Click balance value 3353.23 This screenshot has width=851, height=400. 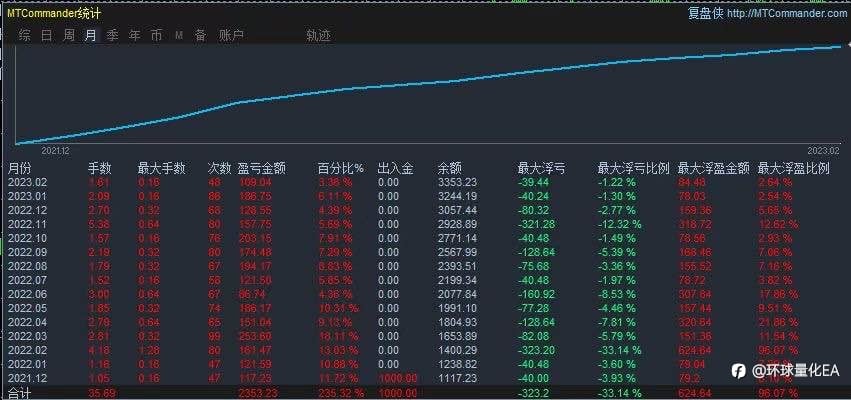(x=457, y=182)
